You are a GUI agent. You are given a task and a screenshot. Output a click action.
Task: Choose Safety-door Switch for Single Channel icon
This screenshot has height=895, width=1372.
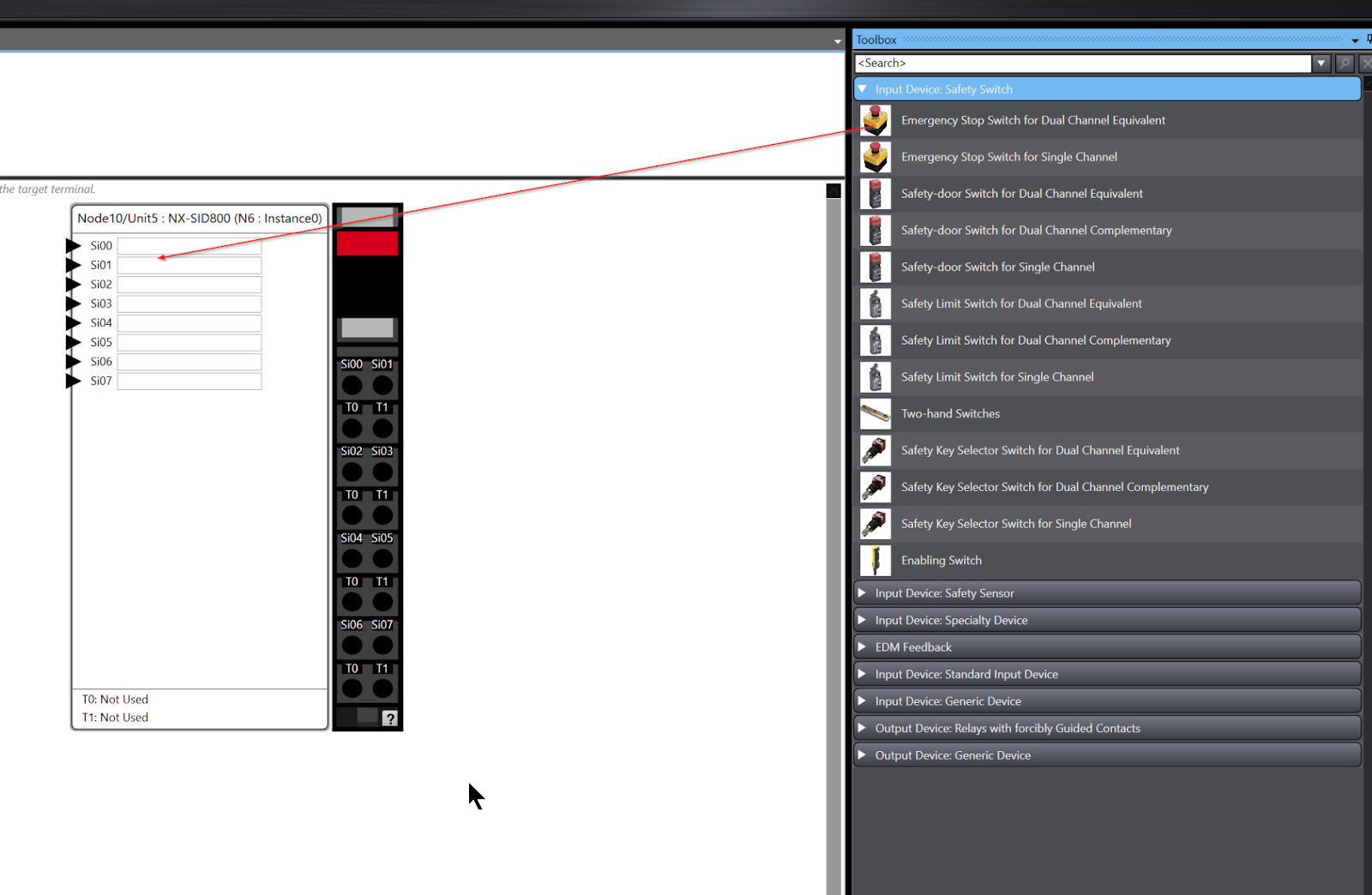[x=876, y=267]
